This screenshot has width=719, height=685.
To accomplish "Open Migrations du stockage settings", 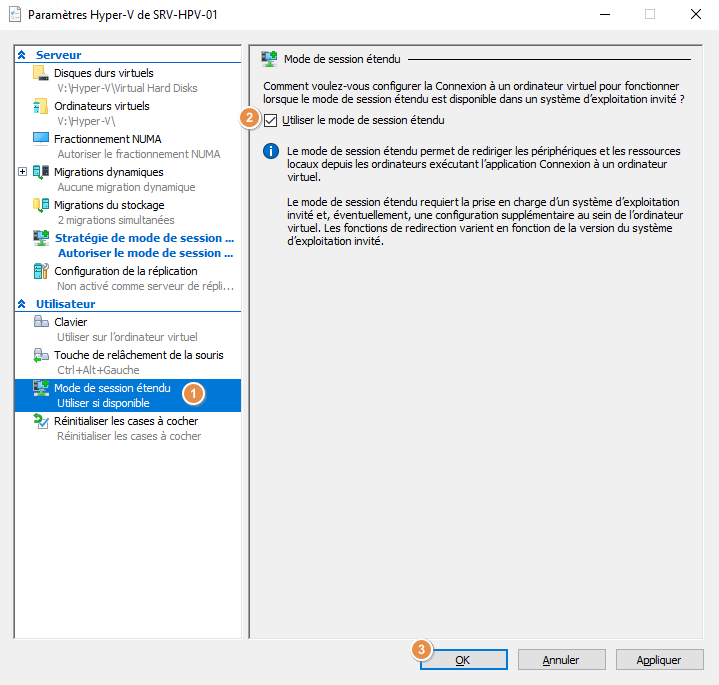I will pyautogui.click(x=109, y=205).
